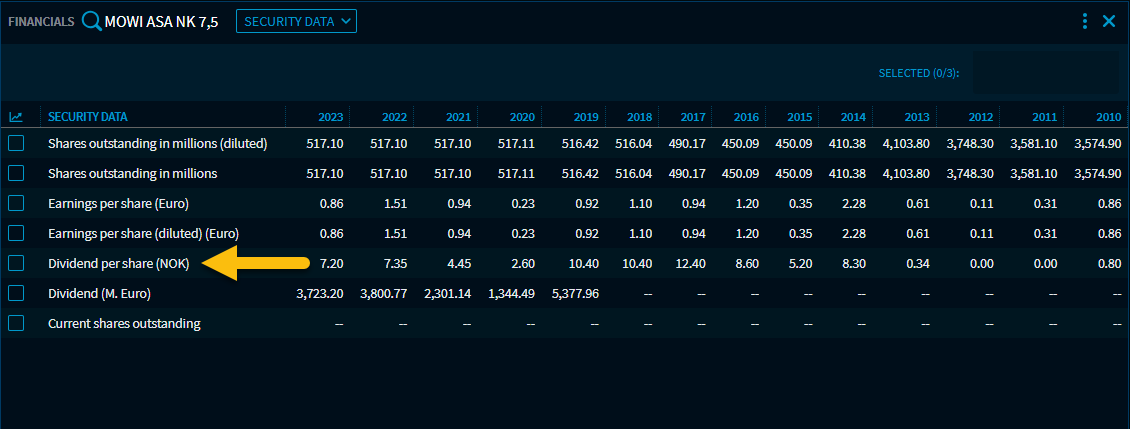Click the Security Data column header
This screenshot has height=429, width=1130.
pos(88,117)
